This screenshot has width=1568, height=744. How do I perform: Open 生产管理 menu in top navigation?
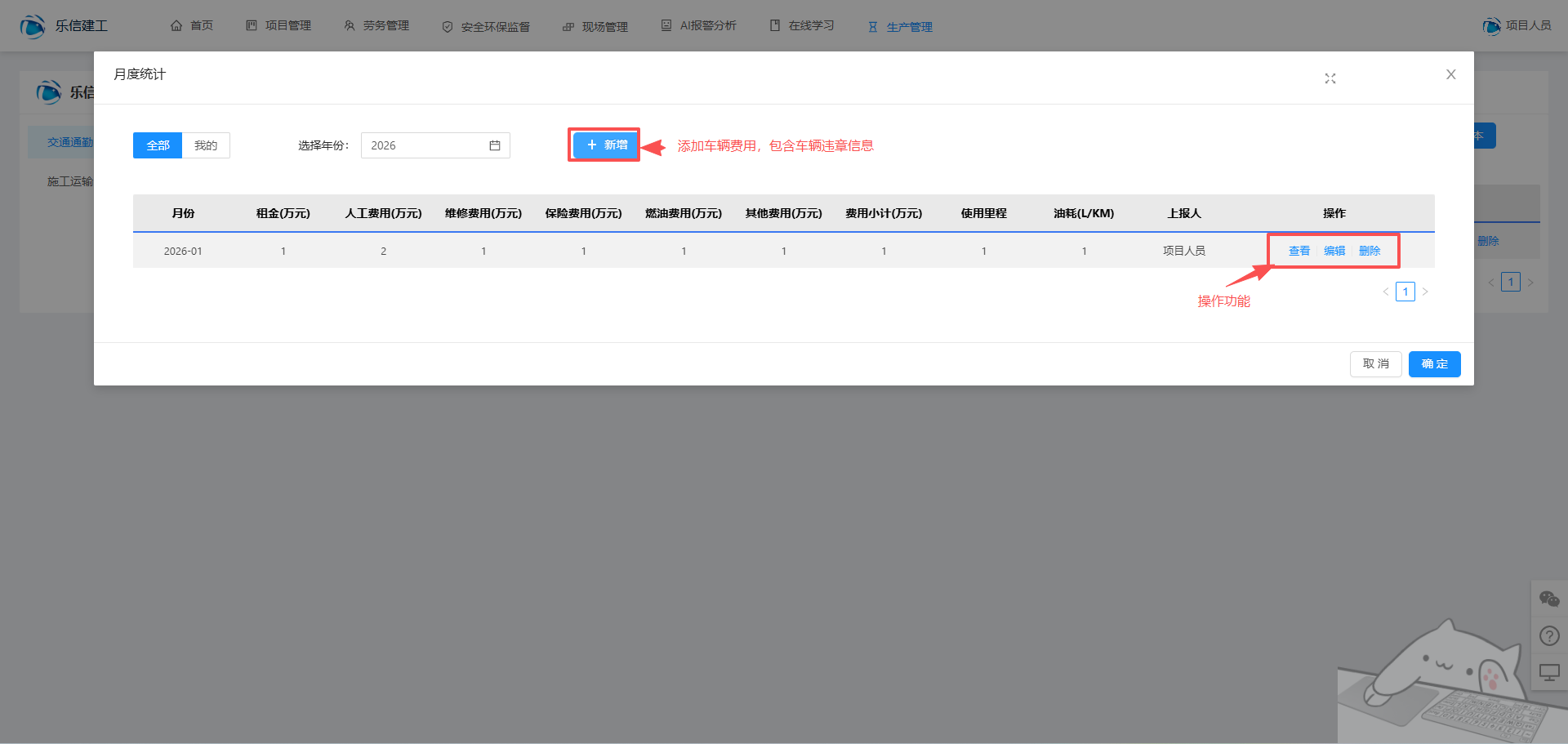tap(900, 26)
